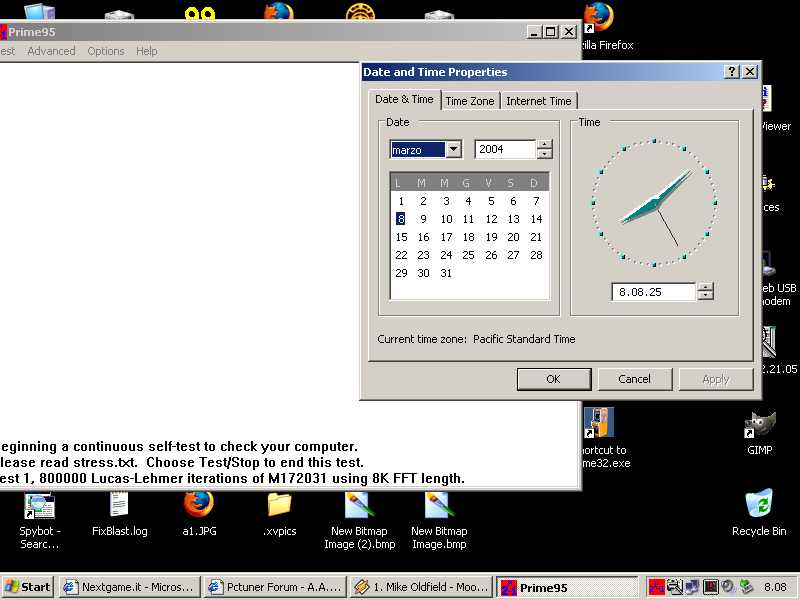Open the a1.JPG image file
800x600 pixels.
199,506
